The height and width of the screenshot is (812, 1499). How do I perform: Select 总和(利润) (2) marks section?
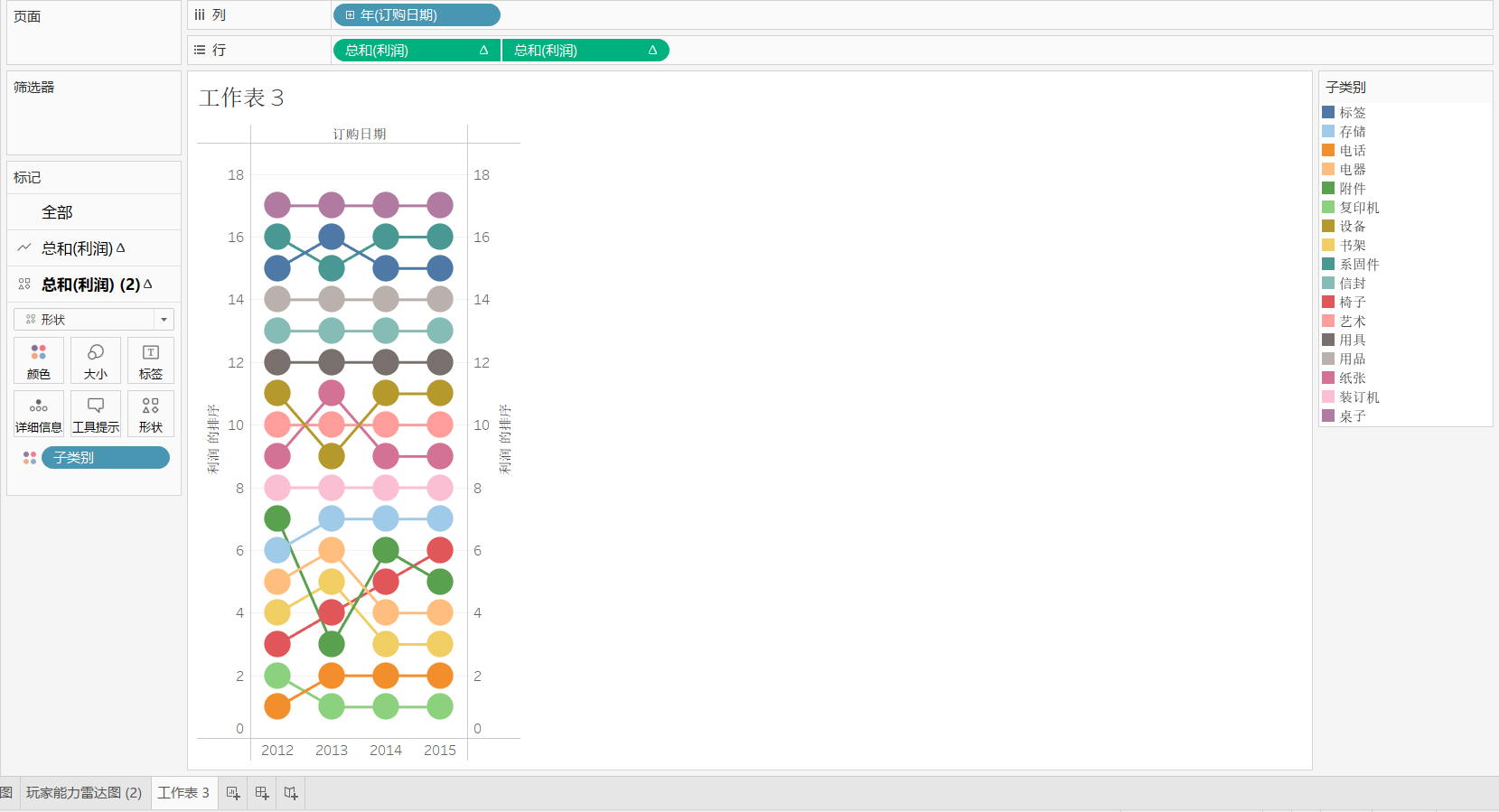(94, 284)
